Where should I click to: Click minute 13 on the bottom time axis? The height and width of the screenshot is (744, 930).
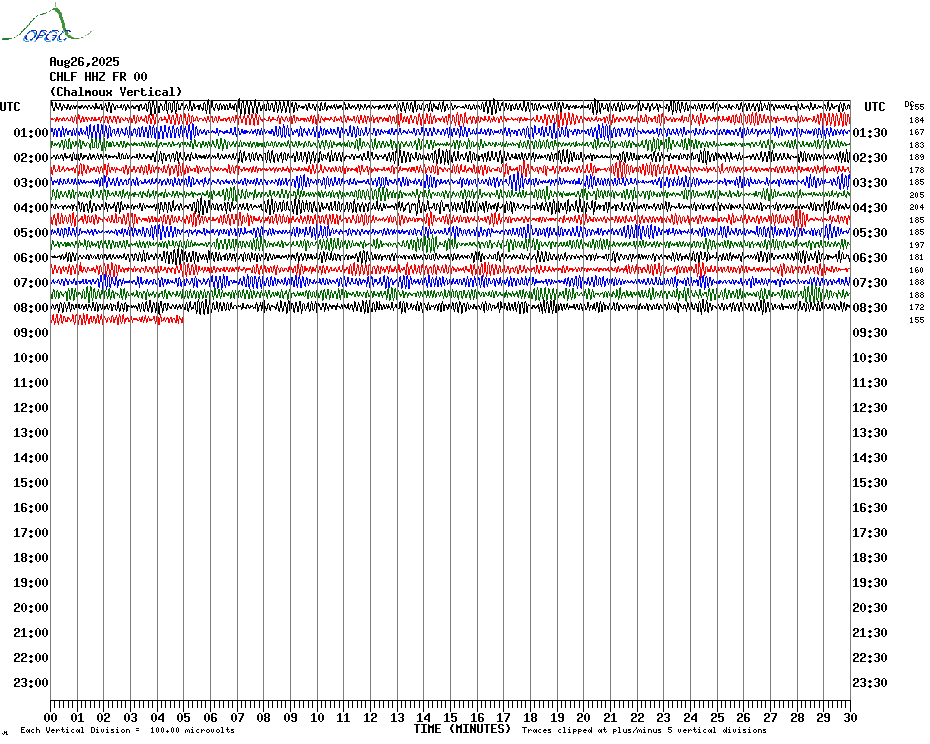coord(397,718)
